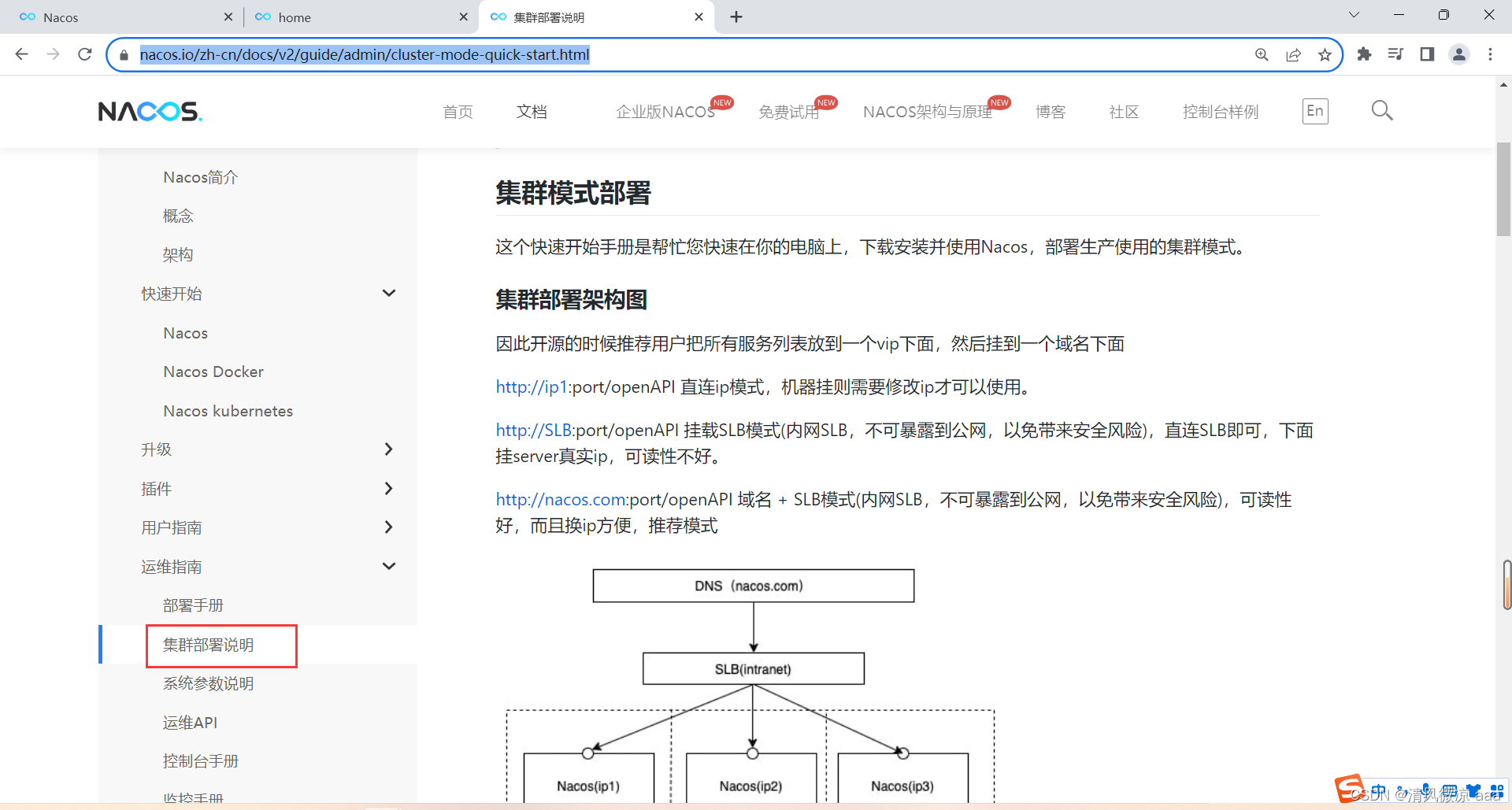
Task: Click the DNS (nacos.com) diagram box
Action: 754,586
